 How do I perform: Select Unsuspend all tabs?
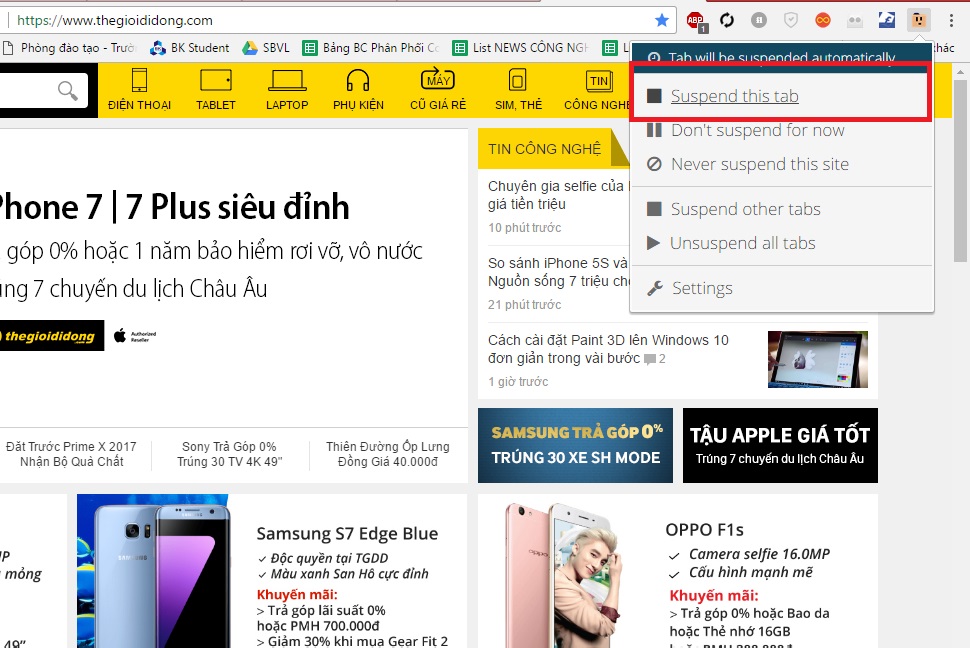pos(781,243)
